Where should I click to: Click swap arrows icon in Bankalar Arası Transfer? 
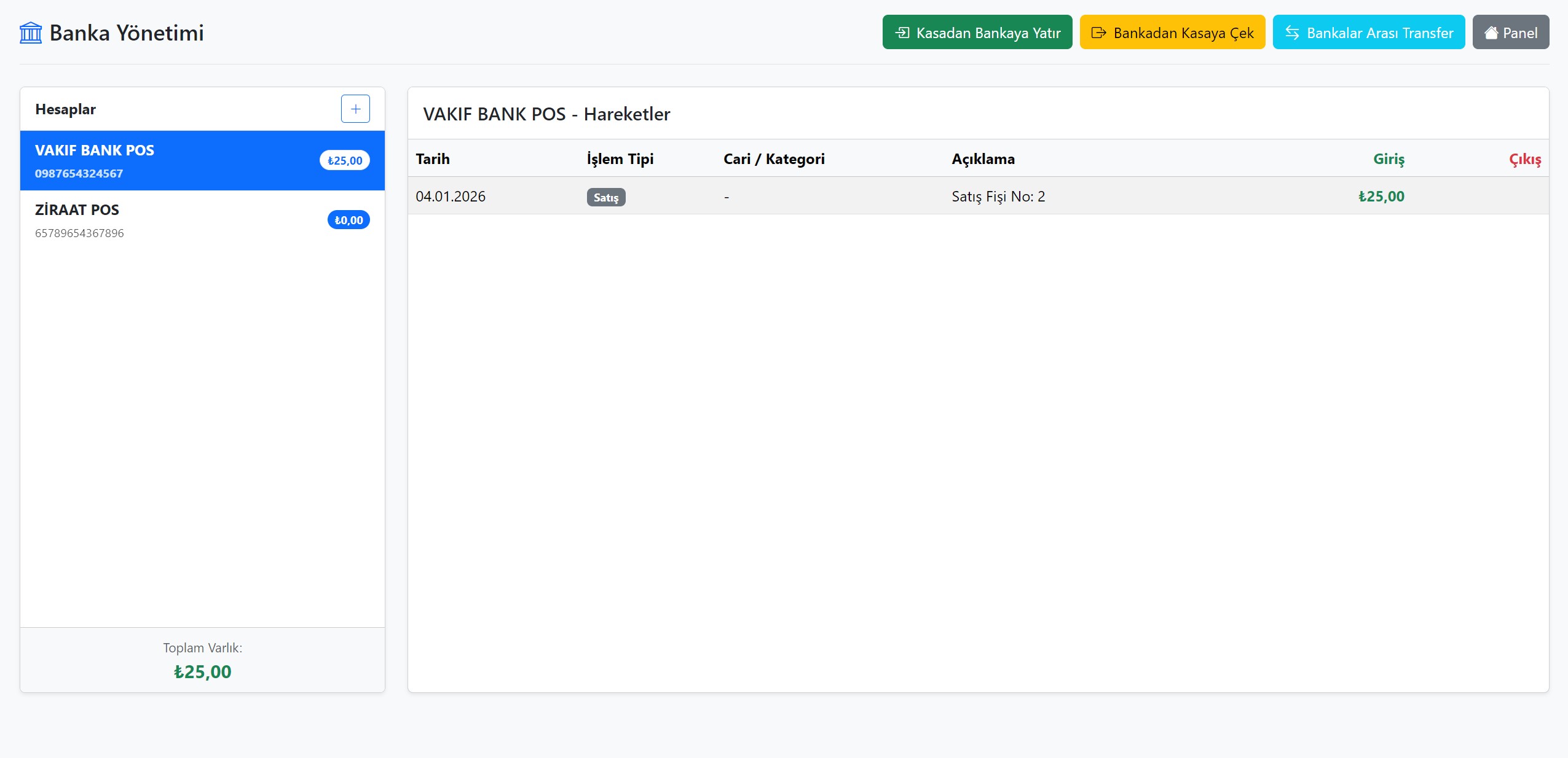click(1292, 33)
